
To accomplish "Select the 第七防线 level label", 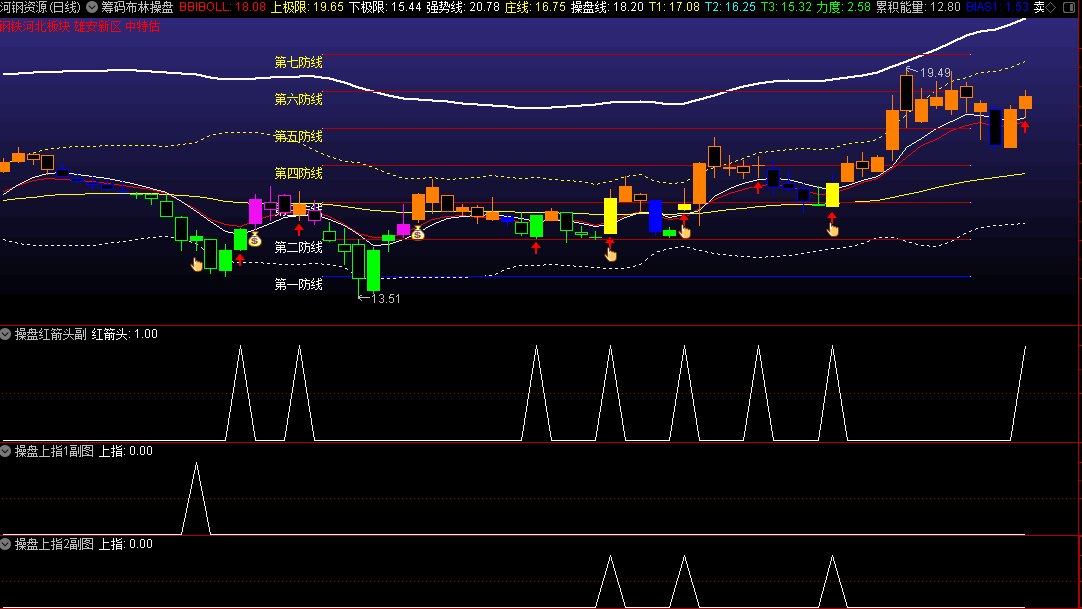I will pyautogui.click(x=298, y=62).
